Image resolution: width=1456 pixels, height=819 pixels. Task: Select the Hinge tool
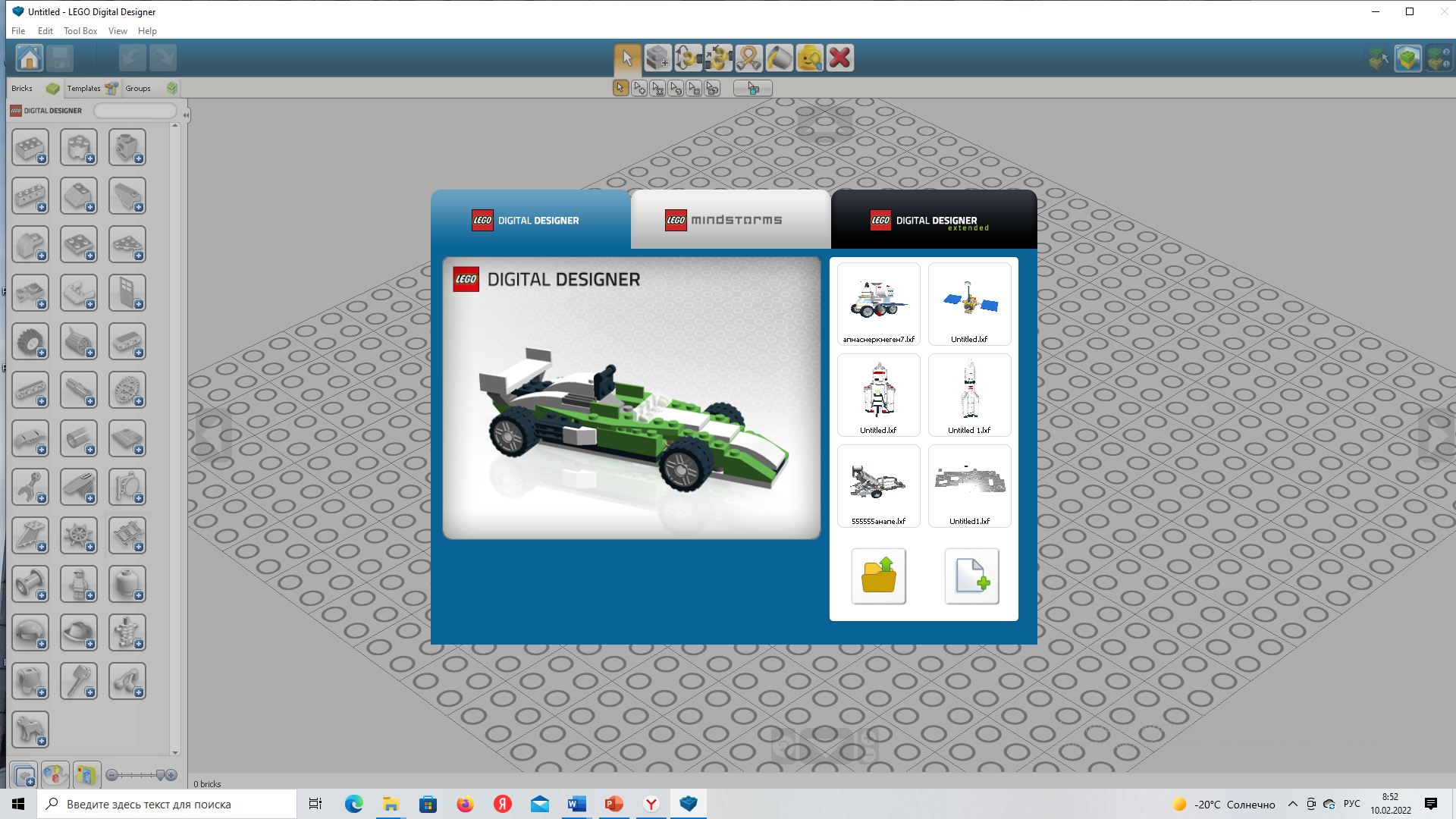tap(688, 58)
